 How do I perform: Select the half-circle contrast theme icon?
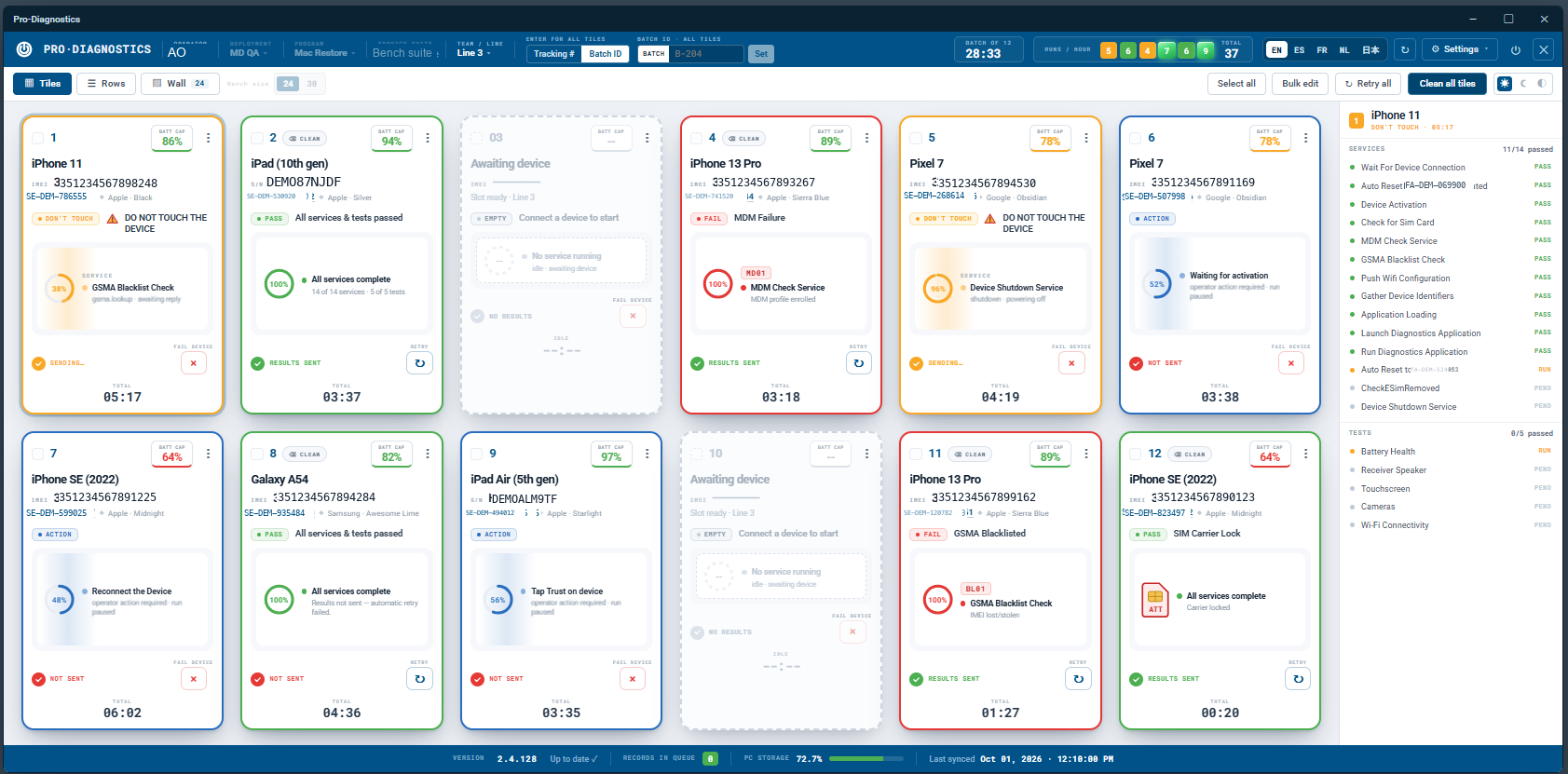click(x=1542, y=84)
